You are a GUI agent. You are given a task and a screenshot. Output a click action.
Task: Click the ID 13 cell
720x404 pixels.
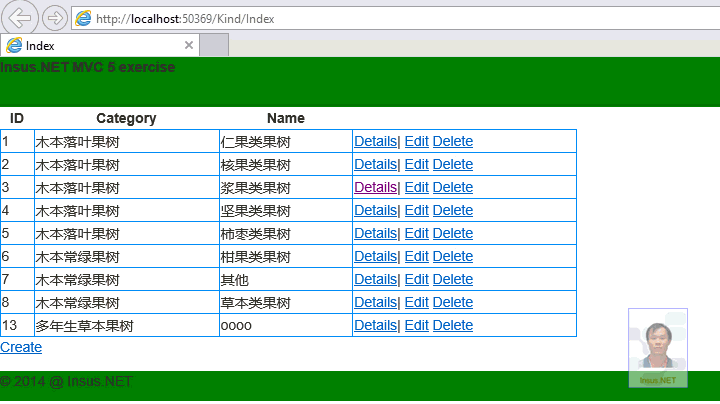[x=17, y=325]
